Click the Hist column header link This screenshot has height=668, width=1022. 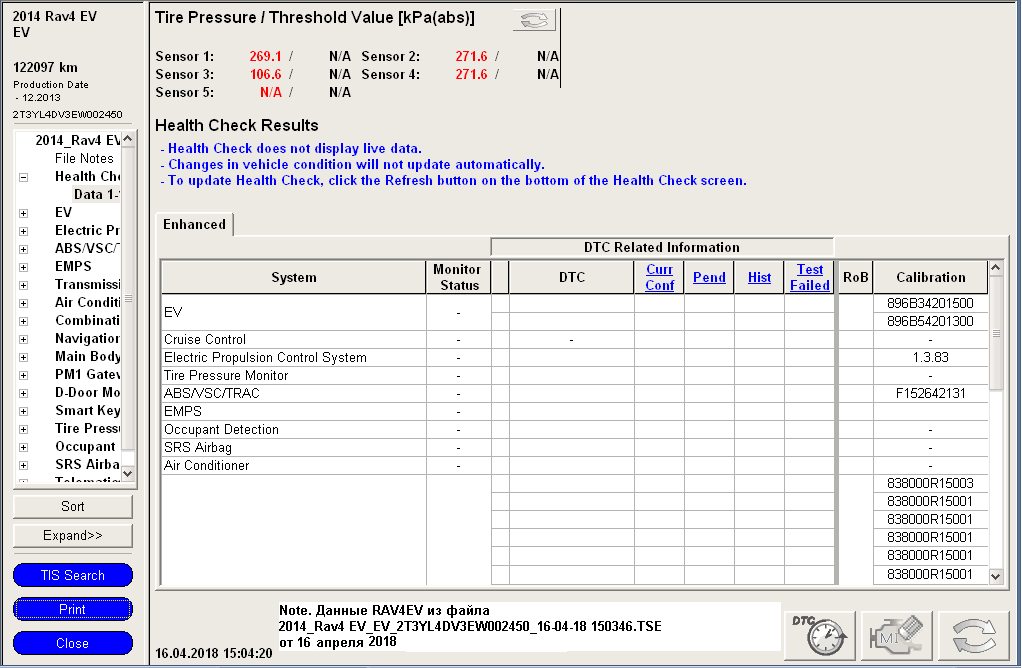pyautogui.click(x=759, y=277)
